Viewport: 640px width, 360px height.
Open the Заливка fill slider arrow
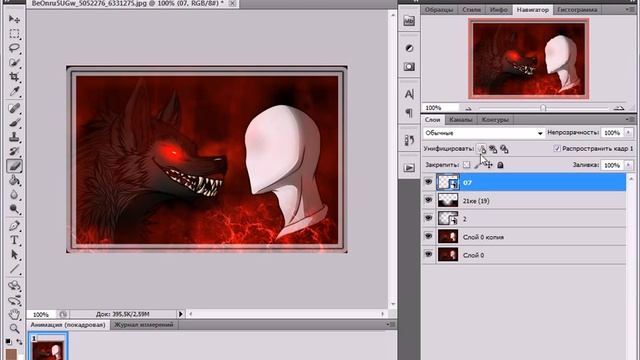pos(629,165)
